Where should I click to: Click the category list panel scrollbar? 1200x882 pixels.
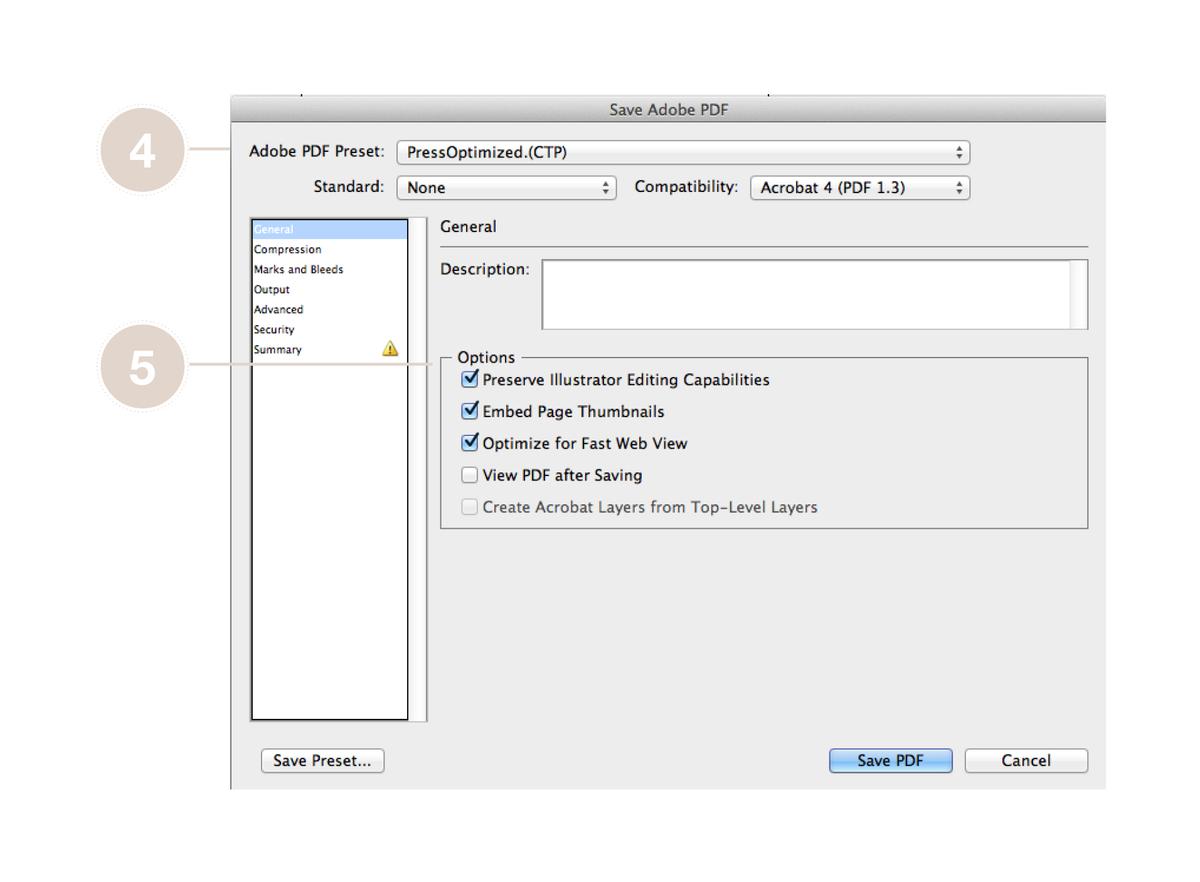(x=418, y=470)
